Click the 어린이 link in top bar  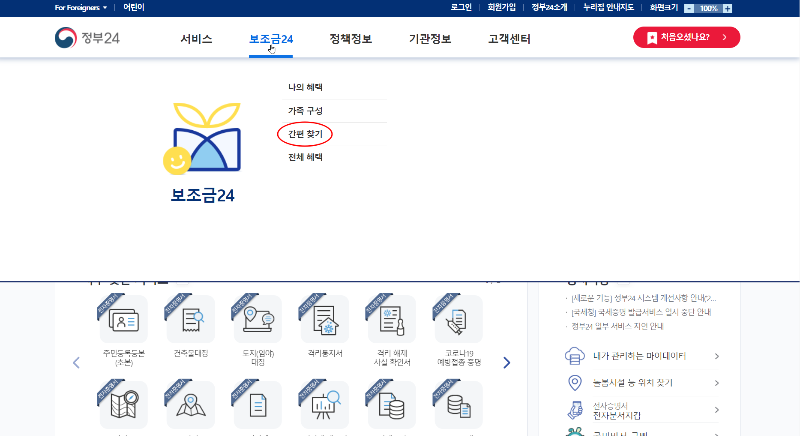(134, 8)
